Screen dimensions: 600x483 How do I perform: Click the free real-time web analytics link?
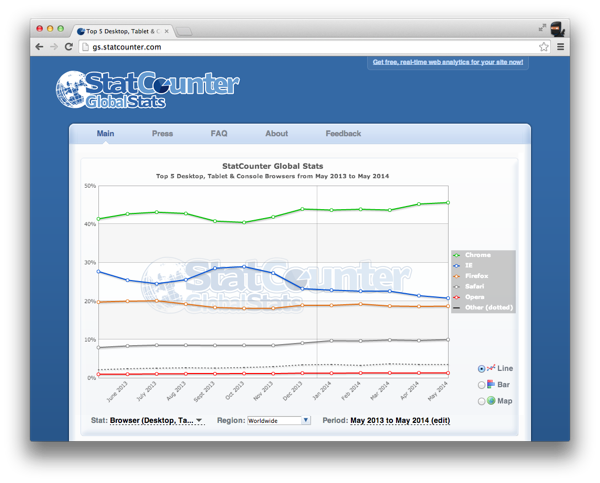pyautogui.click(x=448, y=62)
